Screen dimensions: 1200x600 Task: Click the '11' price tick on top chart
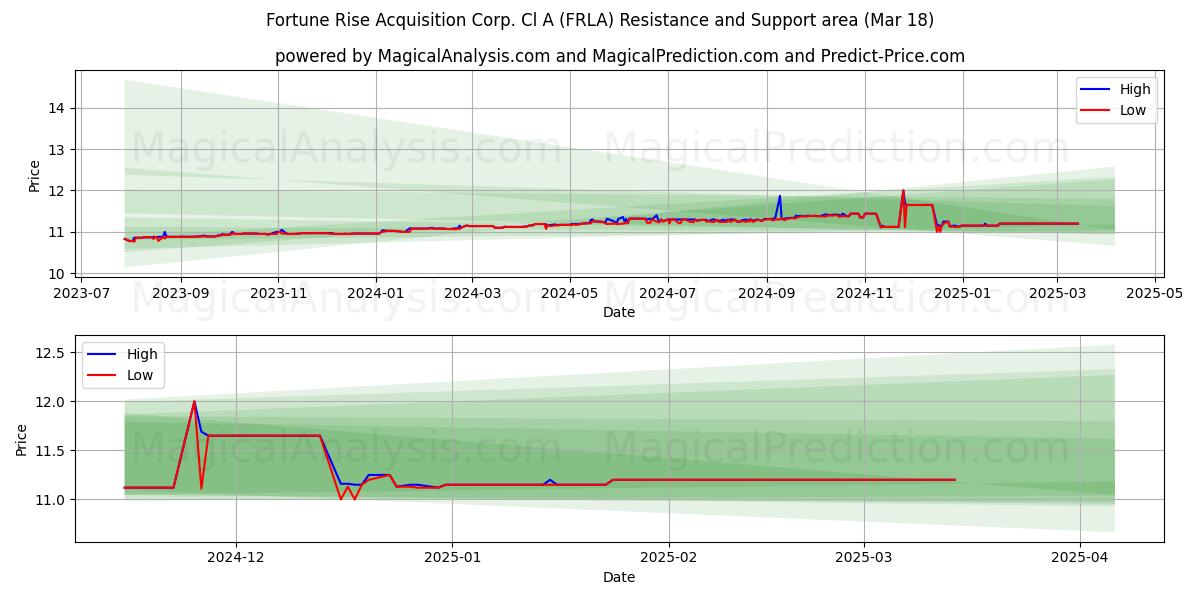pos(58,232)
